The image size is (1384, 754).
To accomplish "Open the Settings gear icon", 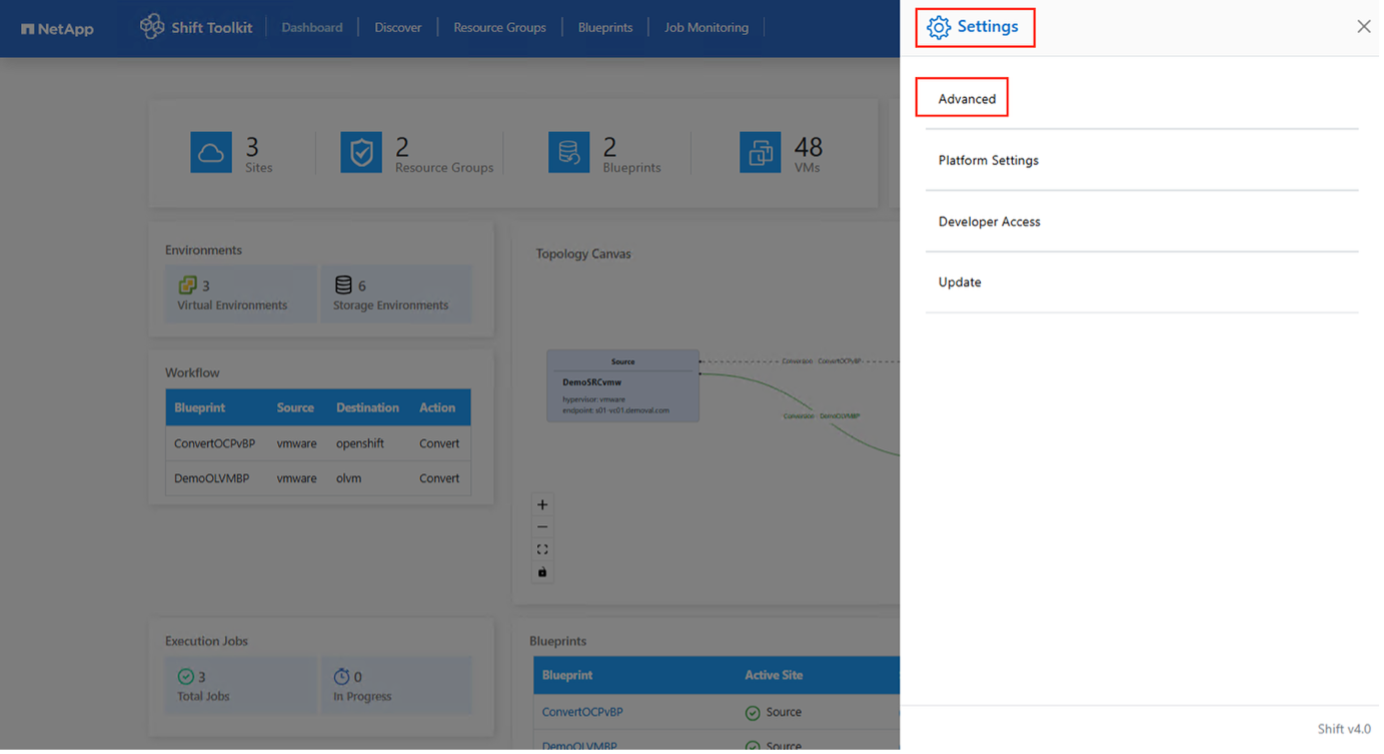I will click(x=938, y=27).
